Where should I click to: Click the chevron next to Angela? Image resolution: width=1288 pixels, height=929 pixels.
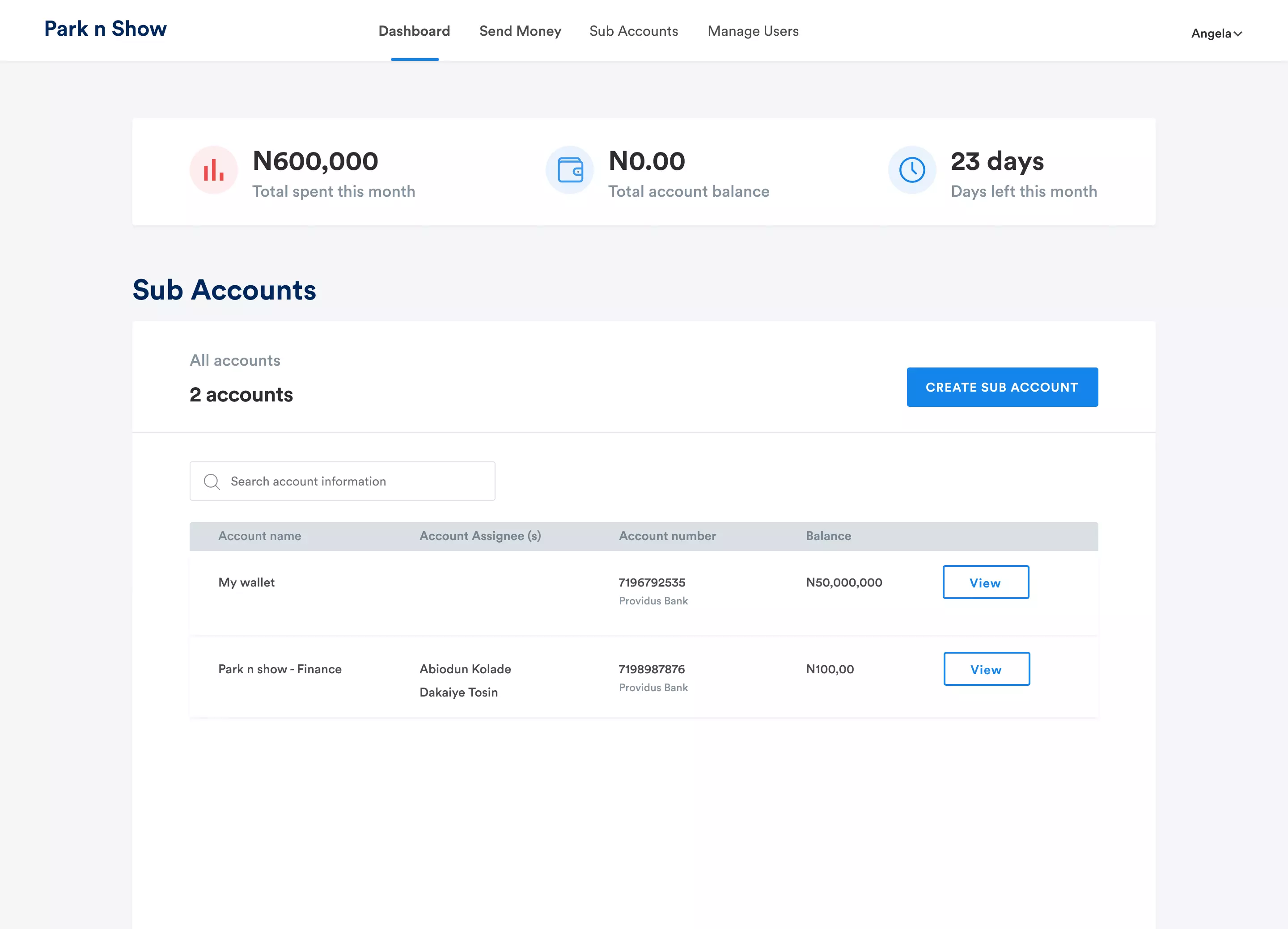tap(1238, 34)
